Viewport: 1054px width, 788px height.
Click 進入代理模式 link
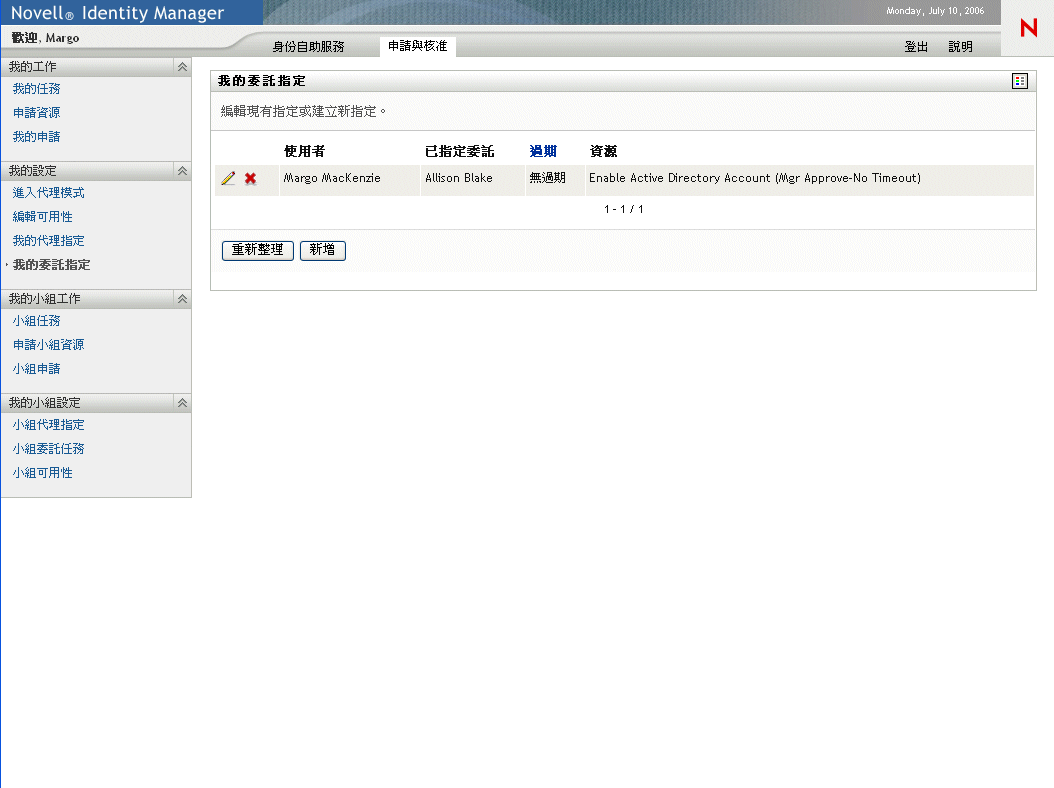tap(48, 193)
